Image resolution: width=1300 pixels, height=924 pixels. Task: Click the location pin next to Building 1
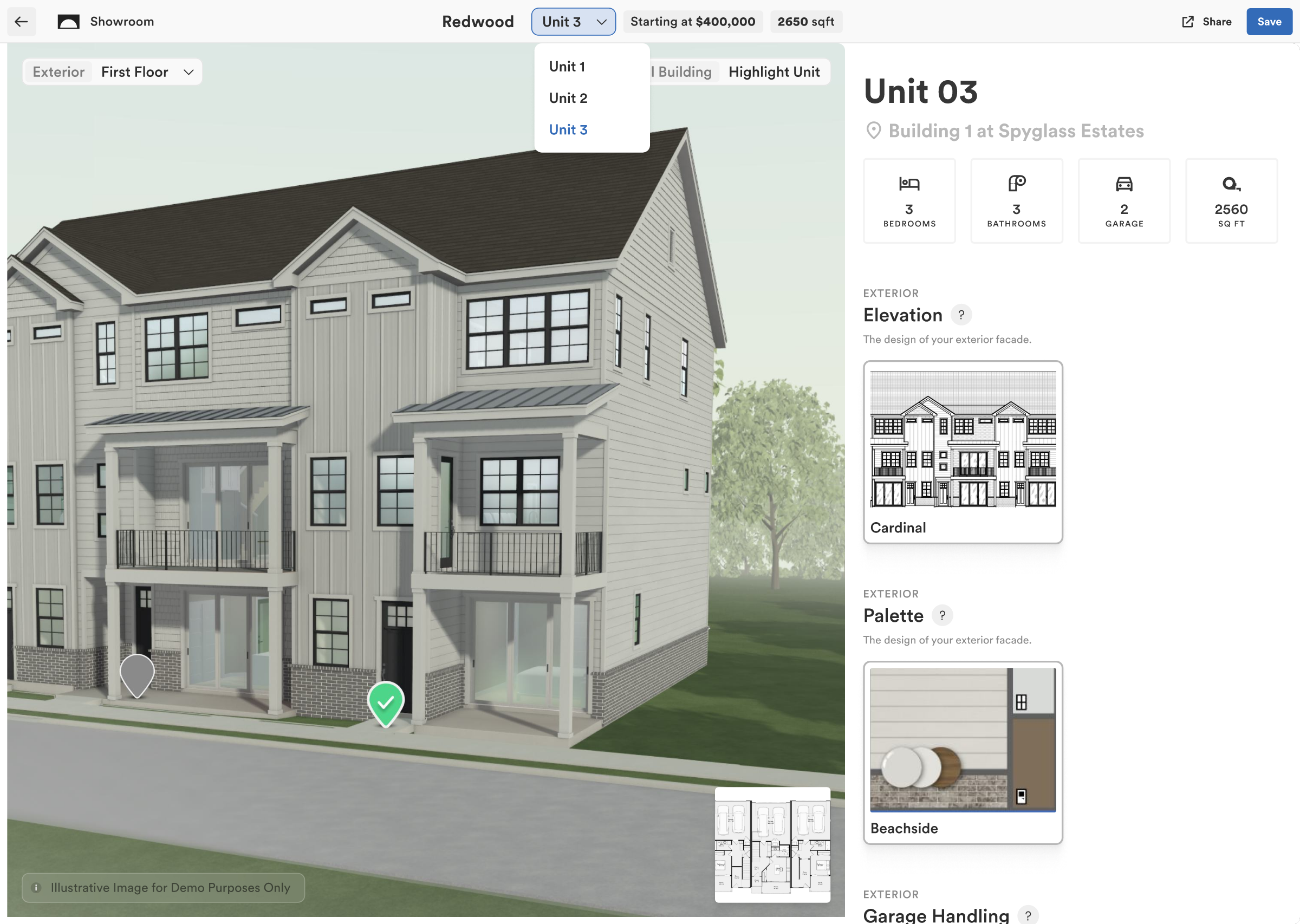click(873, 131)
